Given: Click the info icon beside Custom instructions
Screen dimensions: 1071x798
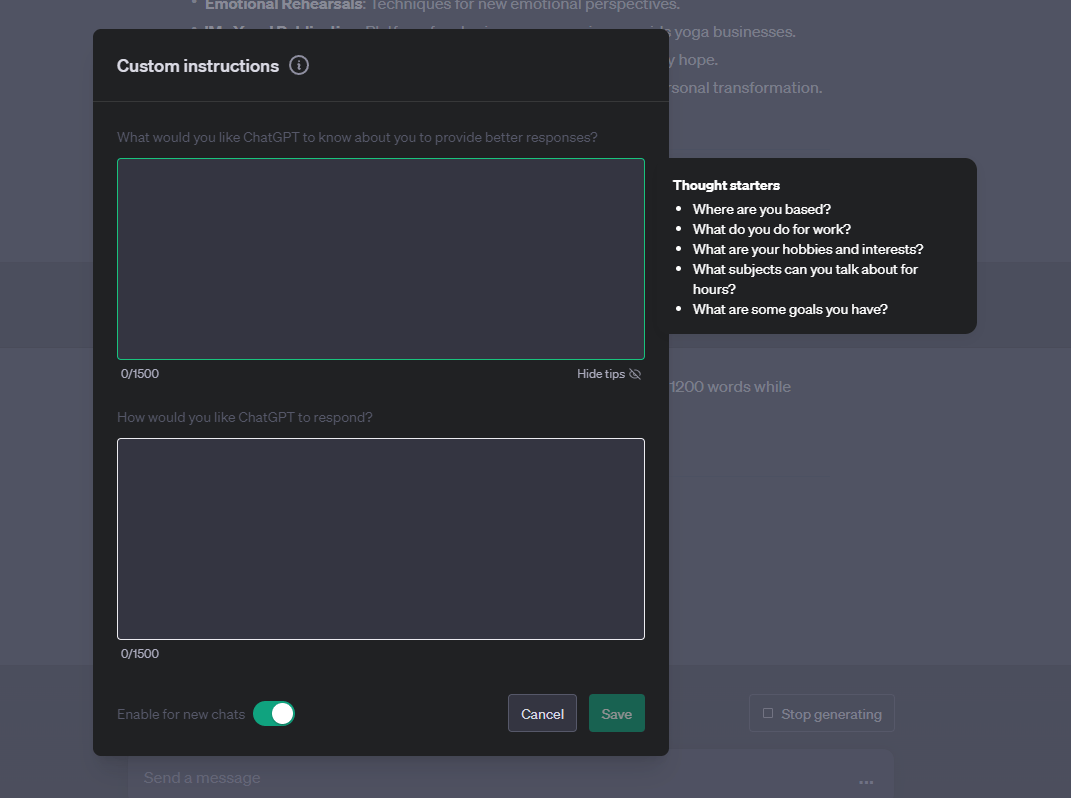Looking at the screenshot, I should click(x=298, y=65).
